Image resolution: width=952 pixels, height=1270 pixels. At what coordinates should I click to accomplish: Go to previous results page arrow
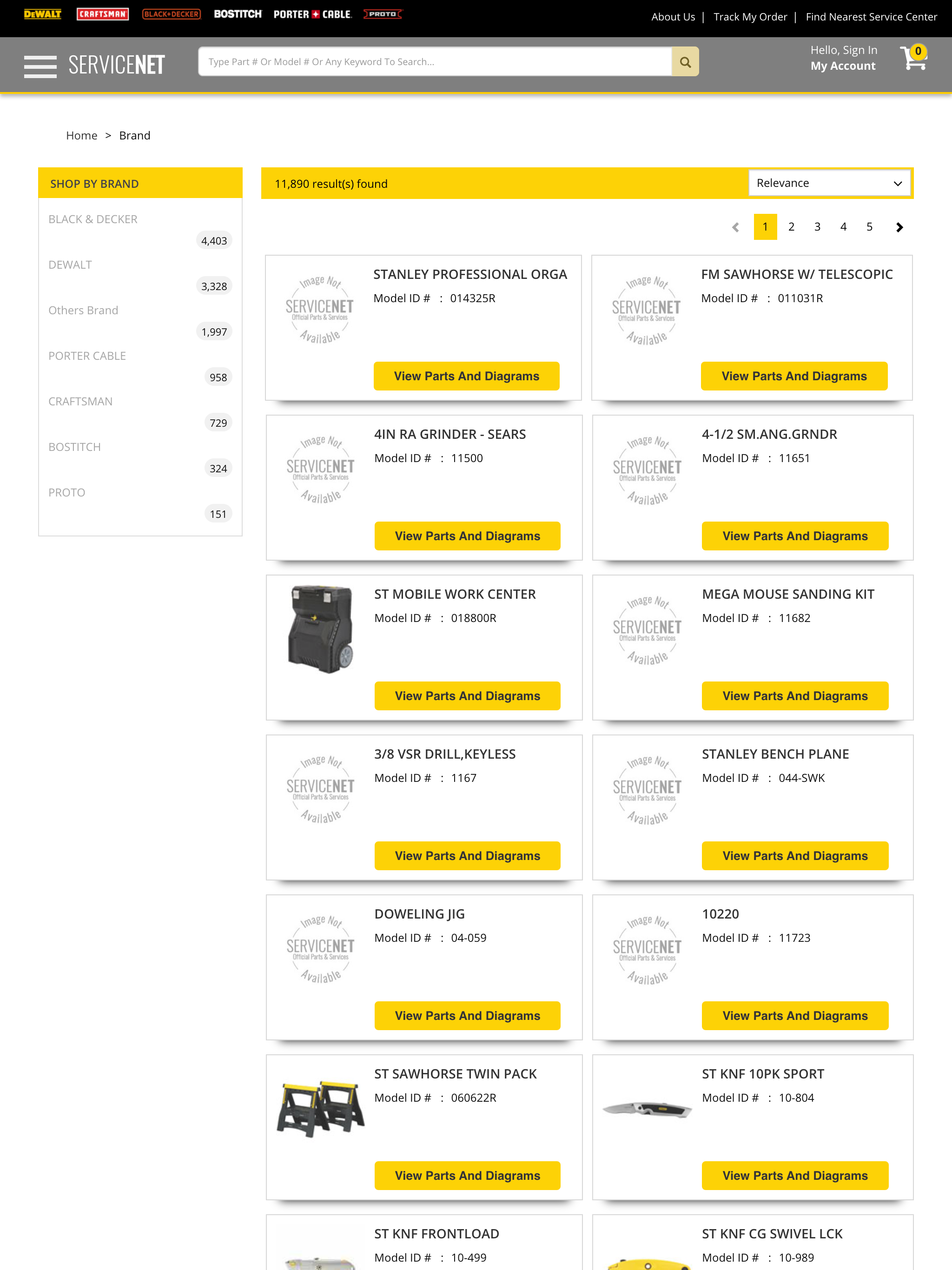pos(735,227)
